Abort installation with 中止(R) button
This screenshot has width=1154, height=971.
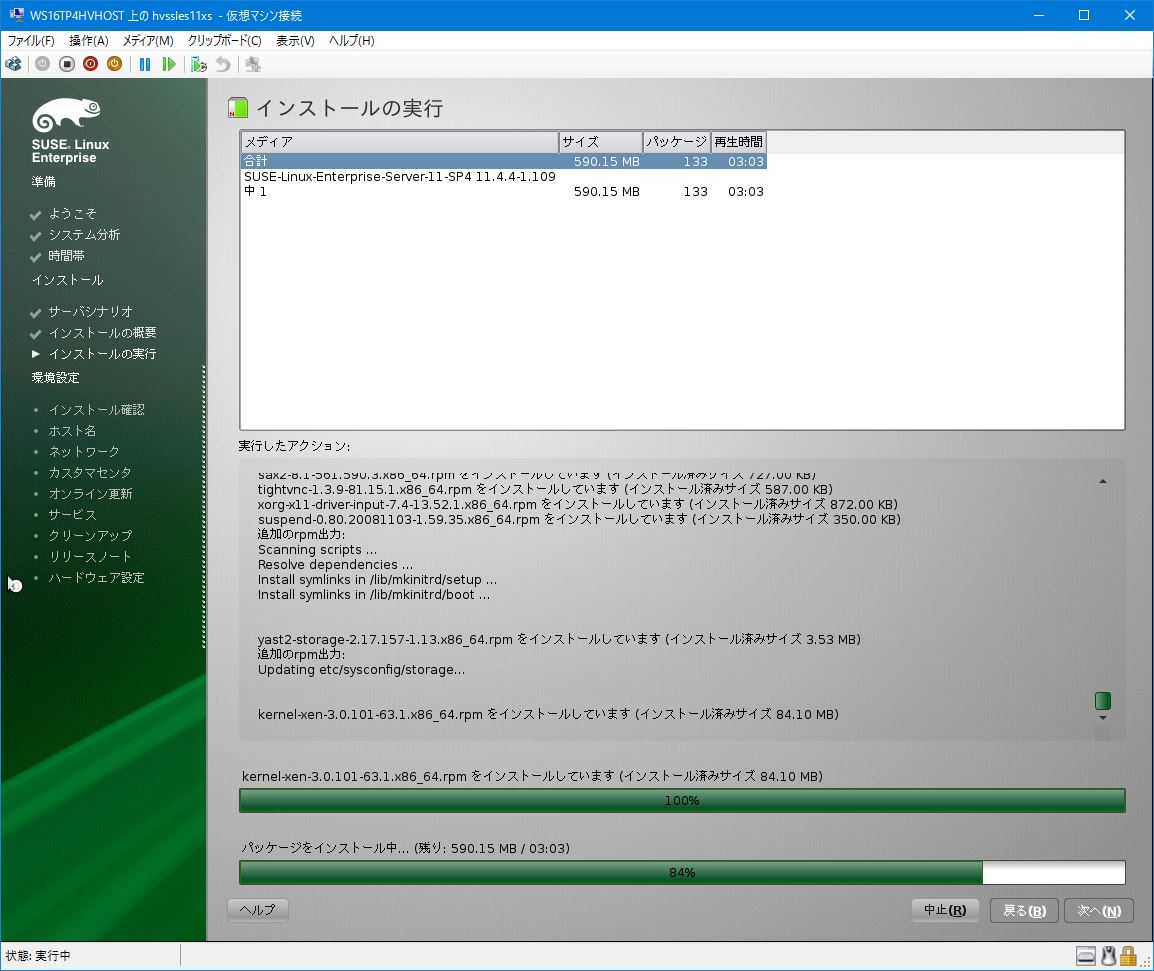point(945,910)
